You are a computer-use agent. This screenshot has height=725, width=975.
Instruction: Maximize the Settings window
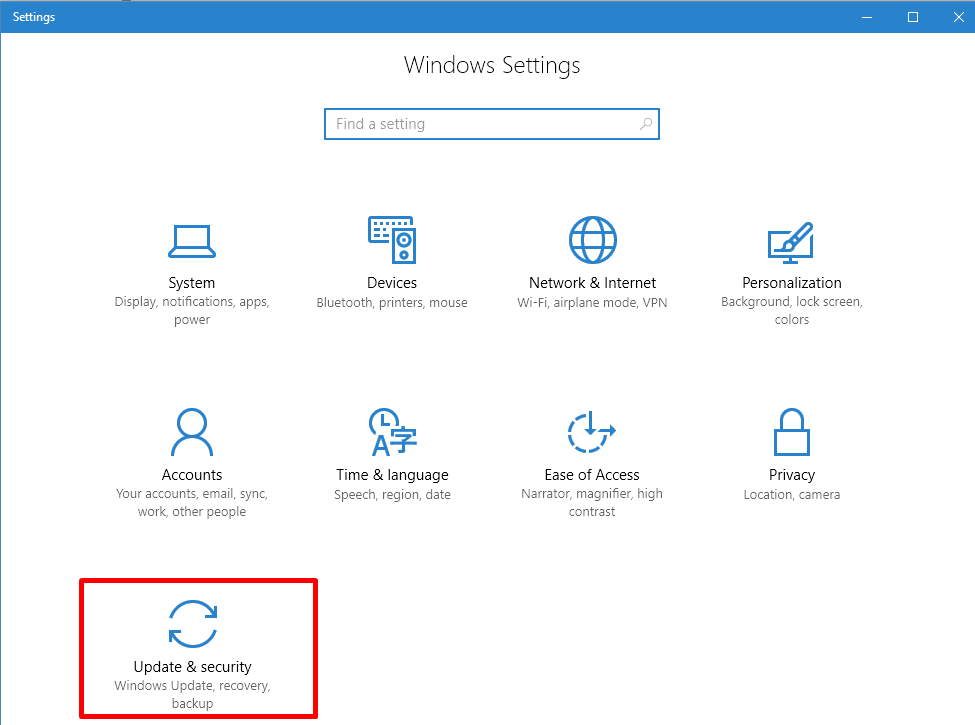point(913,17)
